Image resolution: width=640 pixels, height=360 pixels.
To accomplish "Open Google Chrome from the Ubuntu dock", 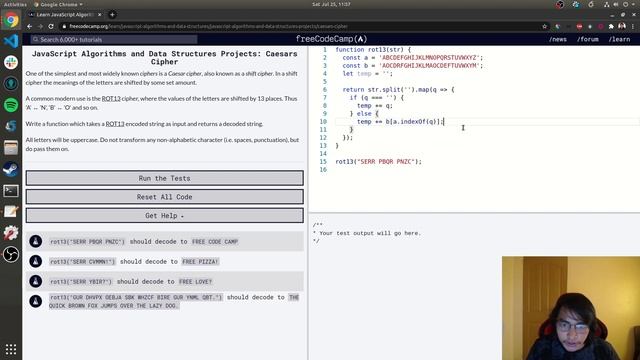I will point(11,20).
